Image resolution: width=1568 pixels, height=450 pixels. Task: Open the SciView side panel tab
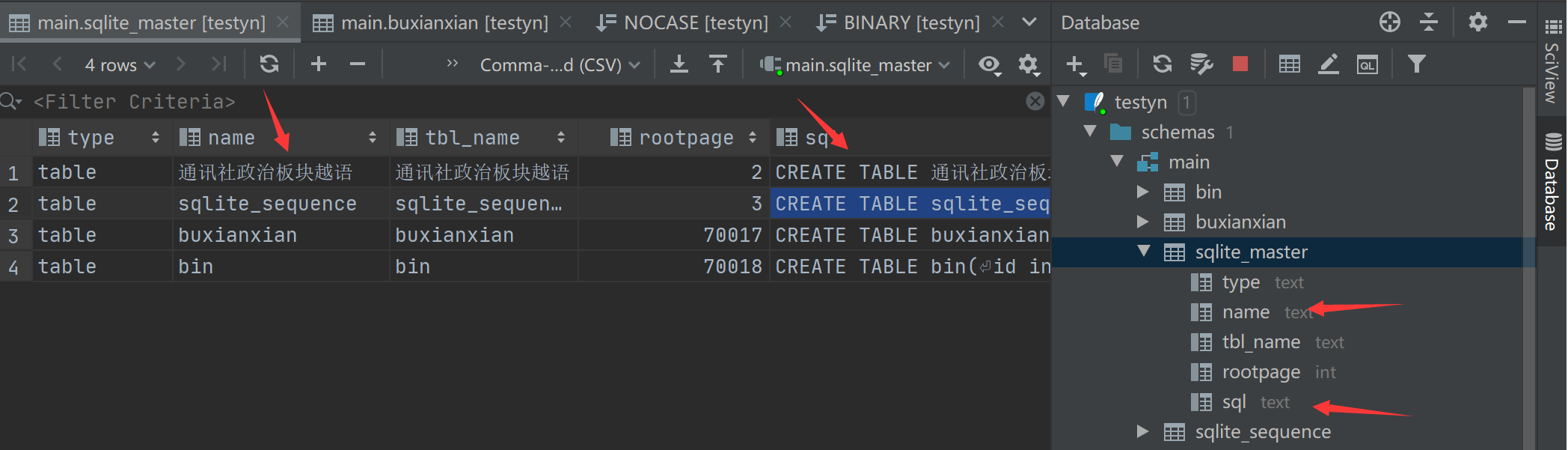(x=1552, y=71)
